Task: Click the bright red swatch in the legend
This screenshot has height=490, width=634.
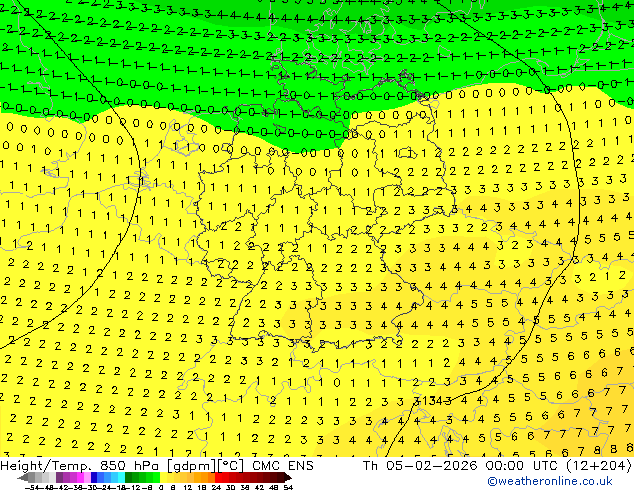Action: (x=218, y=477)
